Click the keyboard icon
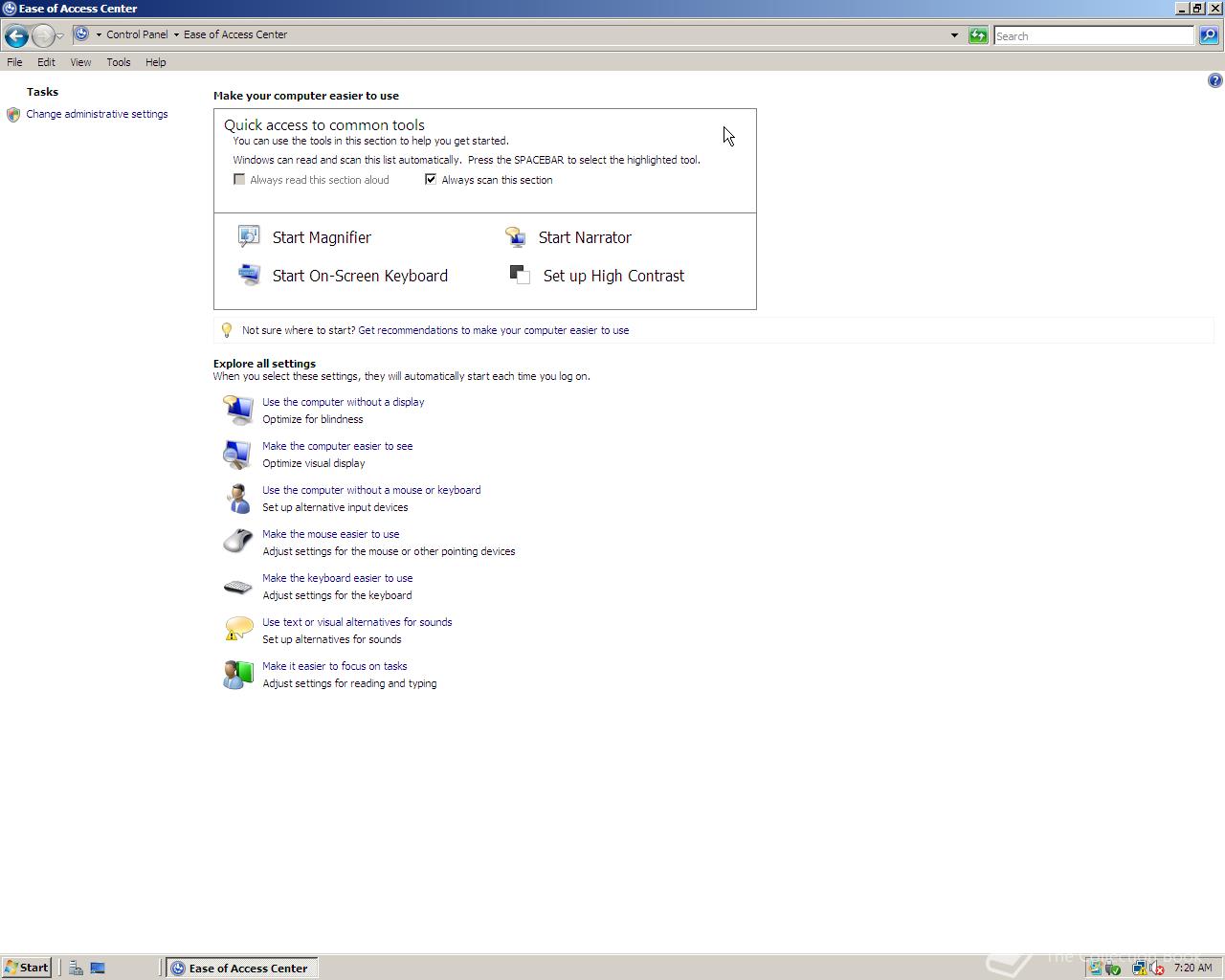The width and height of the screenshot is (1225, 980). point(237,587)
